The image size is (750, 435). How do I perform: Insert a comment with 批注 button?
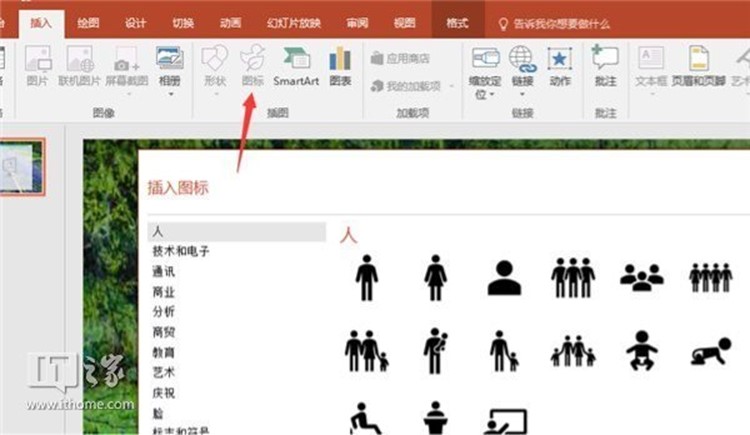pyautogui.click(x=605, y=65)
